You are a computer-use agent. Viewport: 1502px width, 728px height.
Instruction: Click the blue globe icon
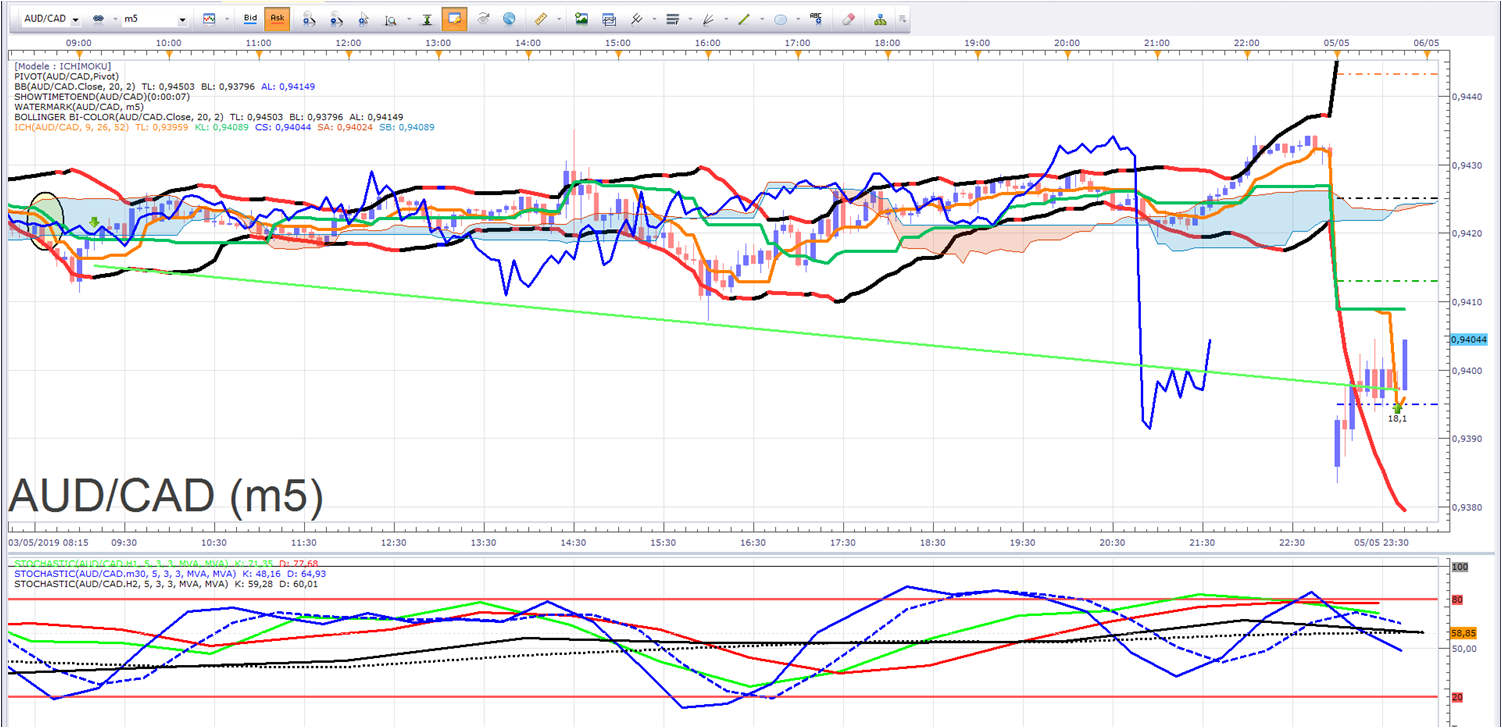(509, 19)
